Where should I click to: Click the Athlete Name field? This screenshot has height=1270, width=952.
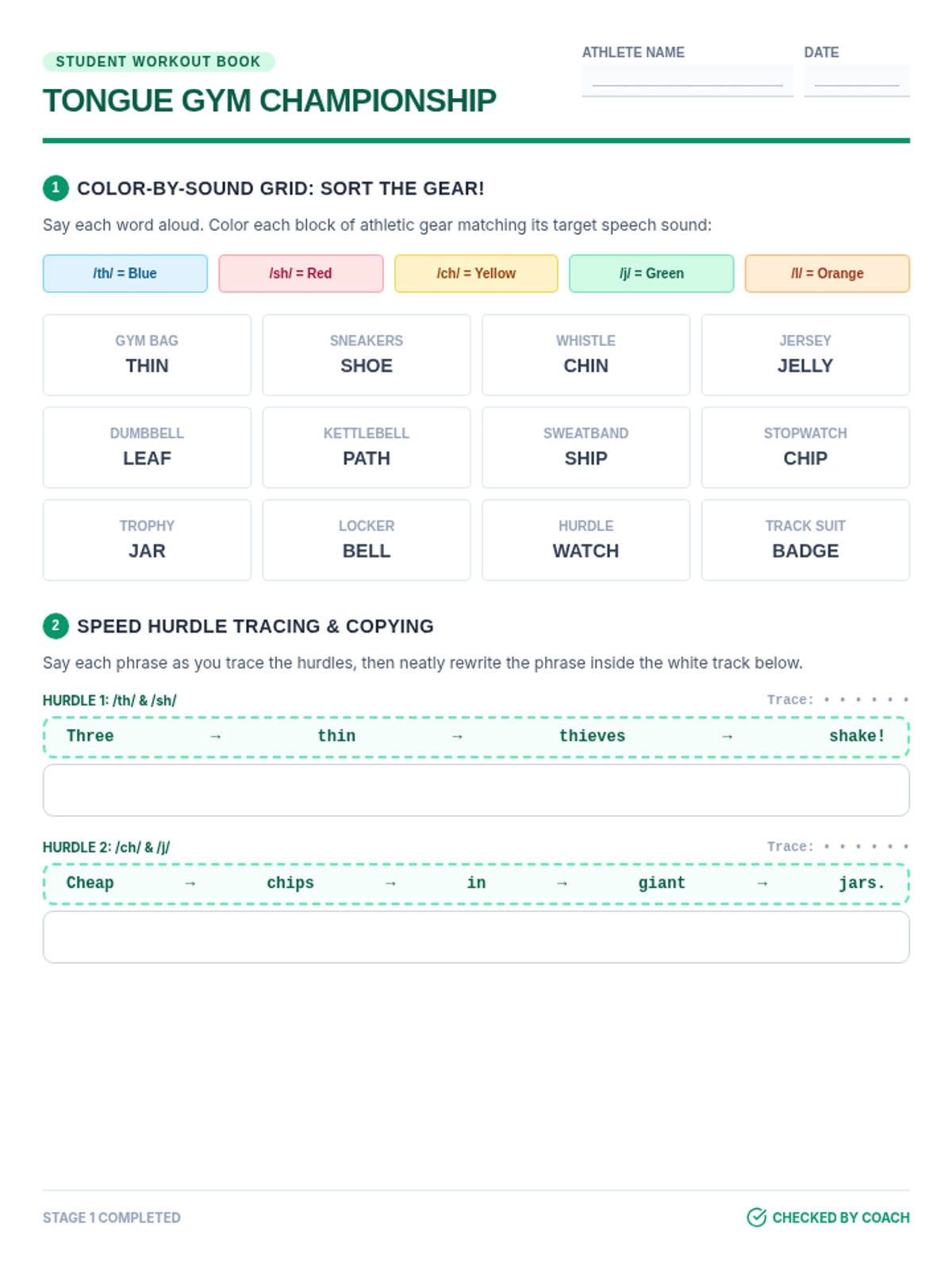coord(688,80)
